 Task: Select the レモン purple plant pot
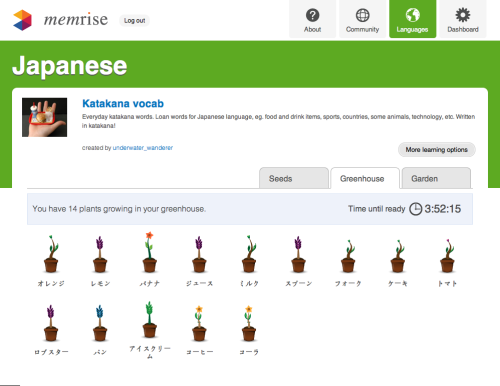point(100,254)
